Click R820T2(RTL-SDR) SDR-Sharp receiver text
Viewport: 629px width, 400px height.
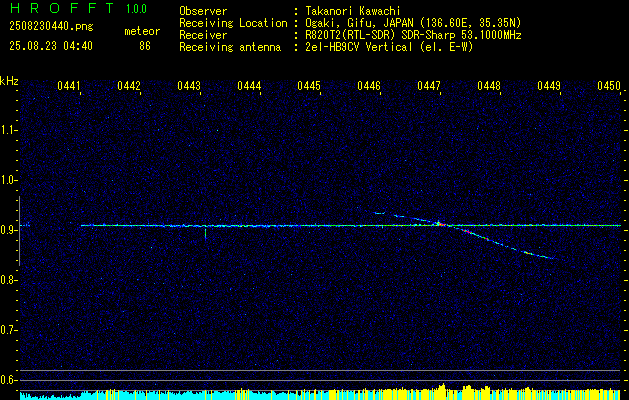413,35
